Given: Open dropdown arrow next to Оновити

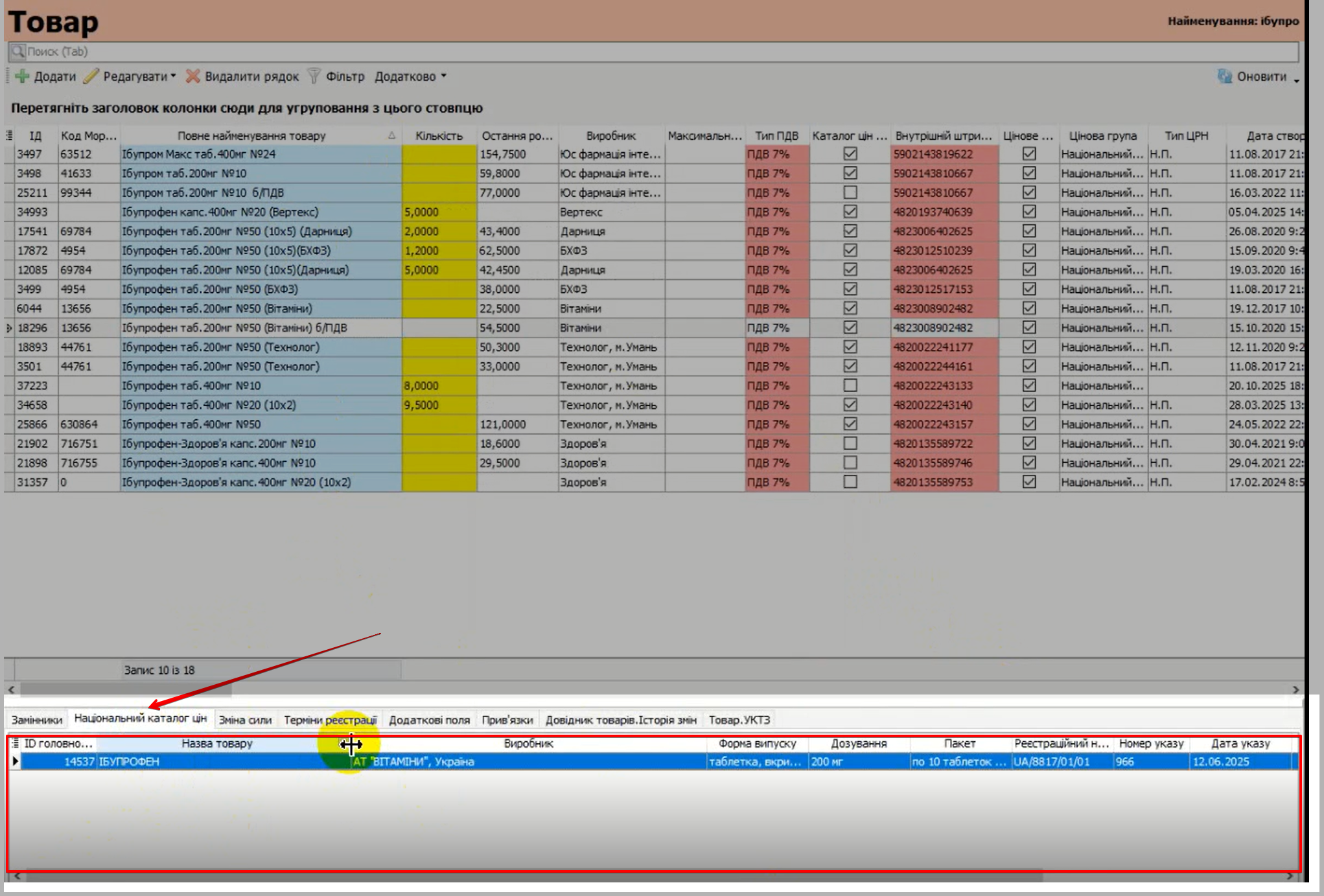Looking at the screenshot, I should (x=1296, y=80).
